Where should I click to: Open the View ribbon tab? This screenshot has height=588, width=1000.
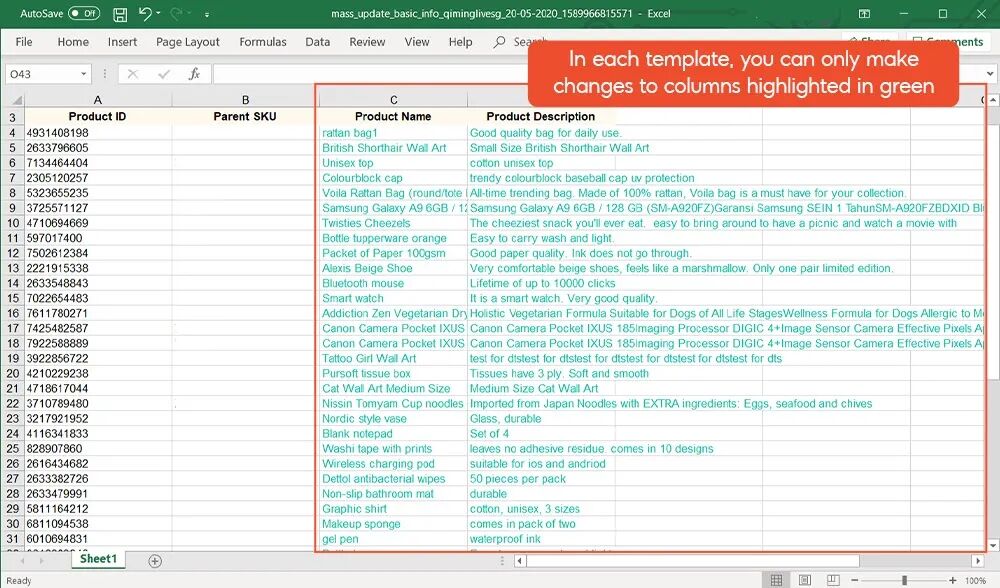tap(417, 41)
